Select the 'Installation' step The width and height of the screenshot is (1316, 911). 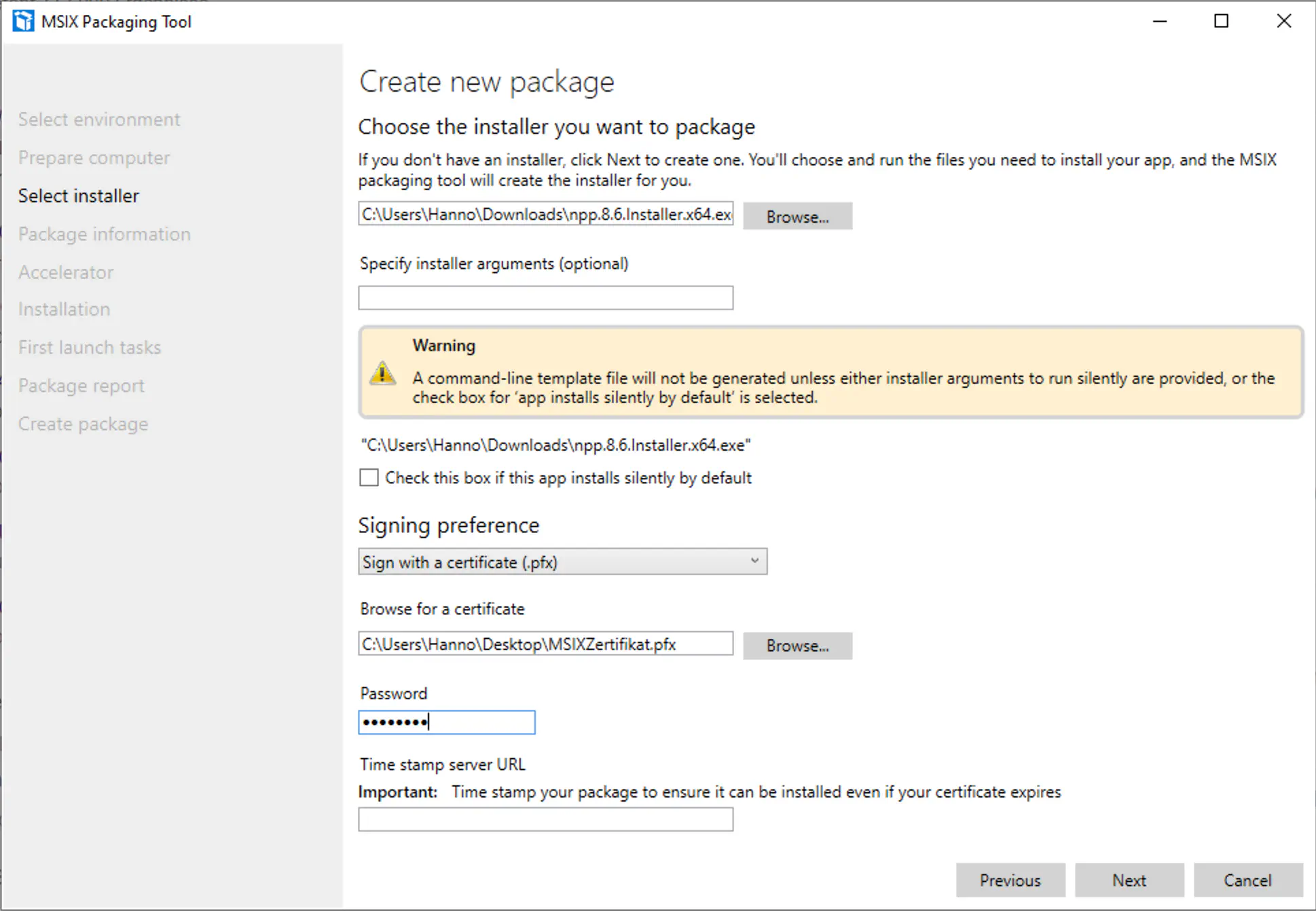point(64,309)
